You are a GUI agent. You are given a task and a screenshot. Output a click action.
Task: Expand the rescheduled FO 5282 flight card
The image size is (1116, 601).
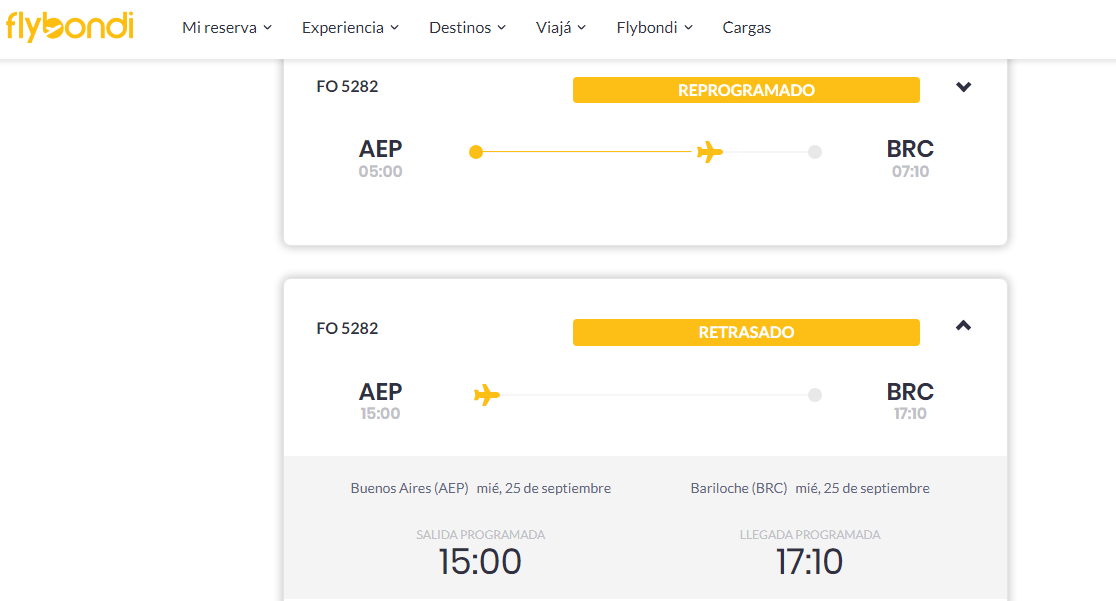[963, 87]
